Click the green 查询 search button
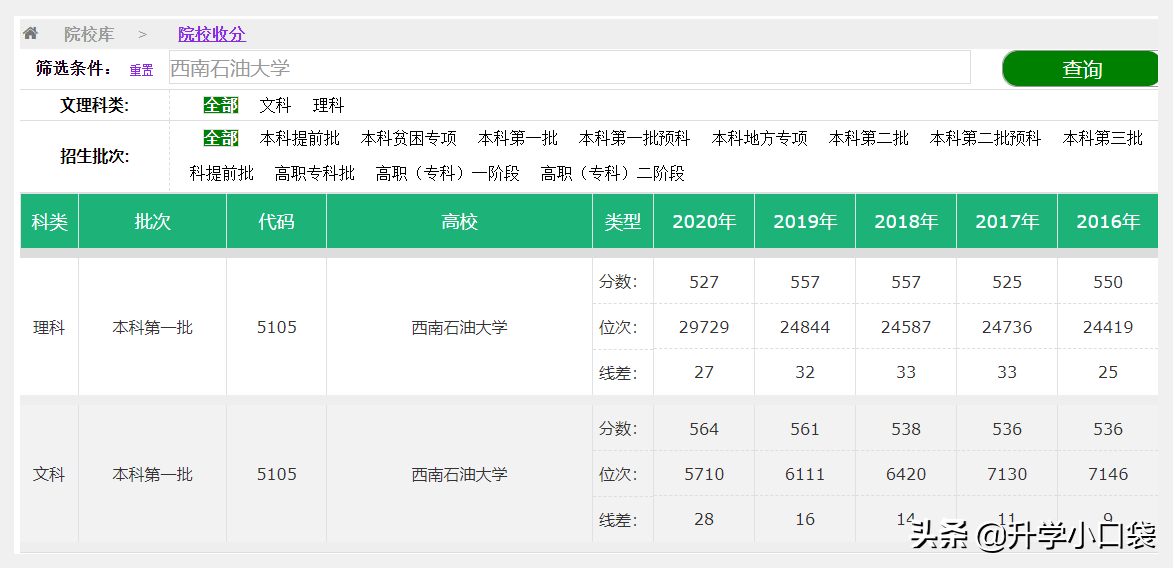 pos(1082,69)
